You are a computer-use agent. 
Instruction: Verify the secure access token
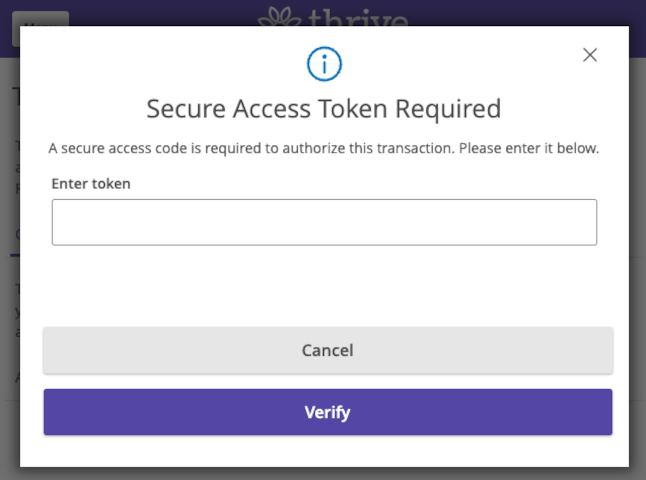(328, 412)
